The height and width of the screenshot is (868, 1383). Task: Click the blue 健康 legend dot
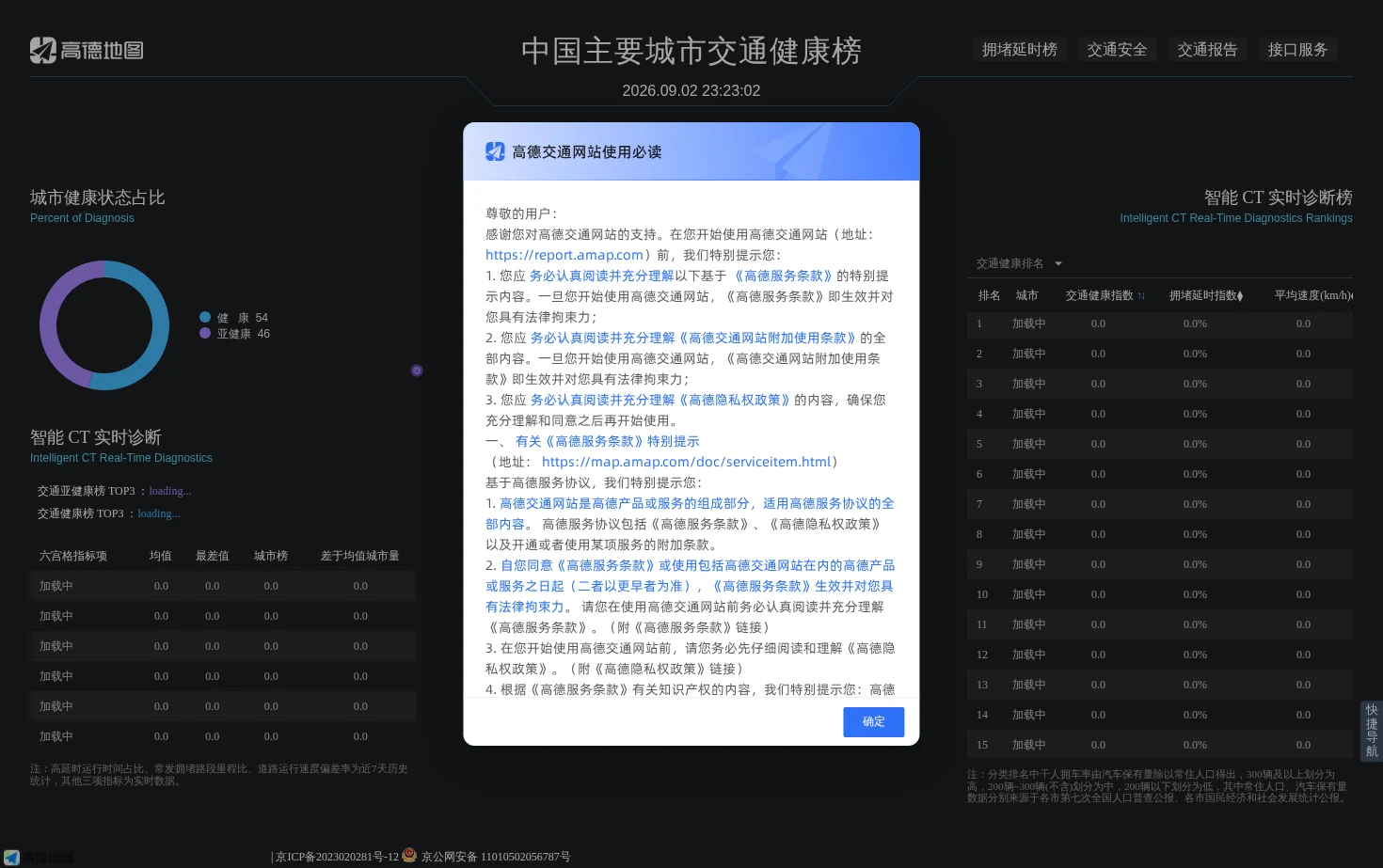(205, 318)
